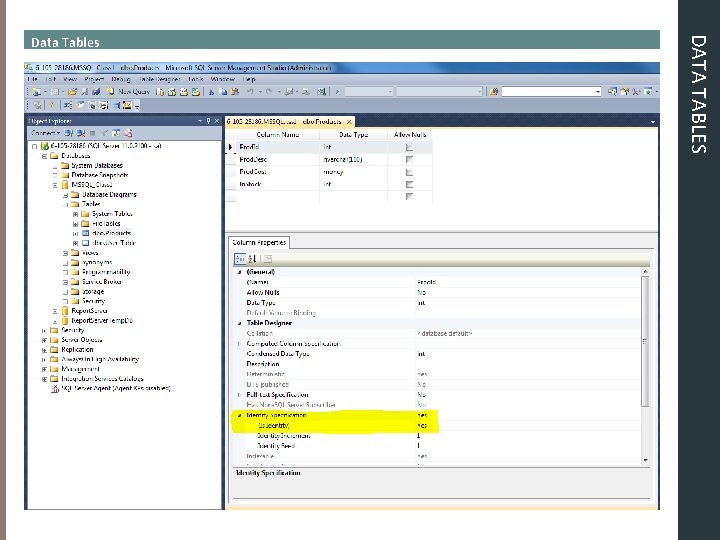
Task: Click the Copy icon in main toolbar
Action: (x=223, y=92)
